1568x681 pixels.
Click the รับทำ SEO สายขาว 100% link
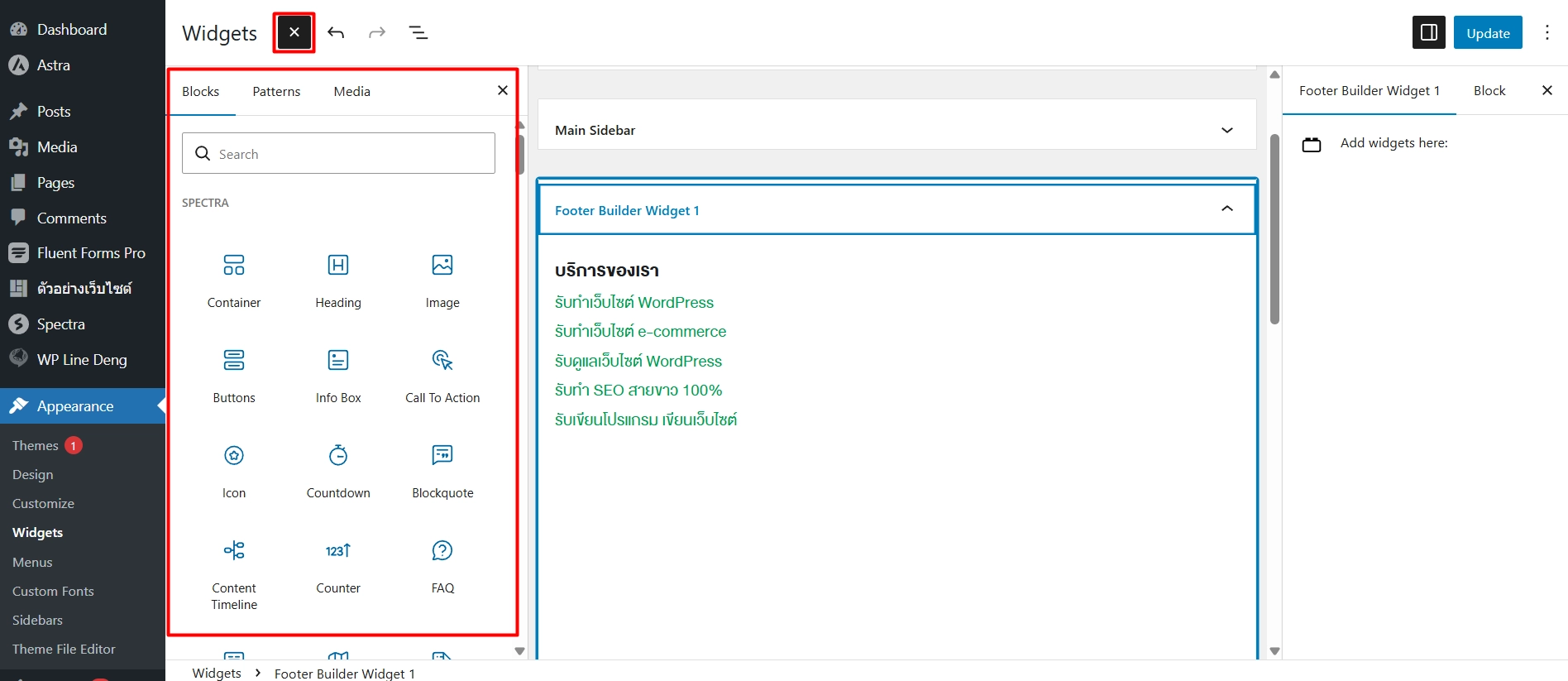pos(638,391)
